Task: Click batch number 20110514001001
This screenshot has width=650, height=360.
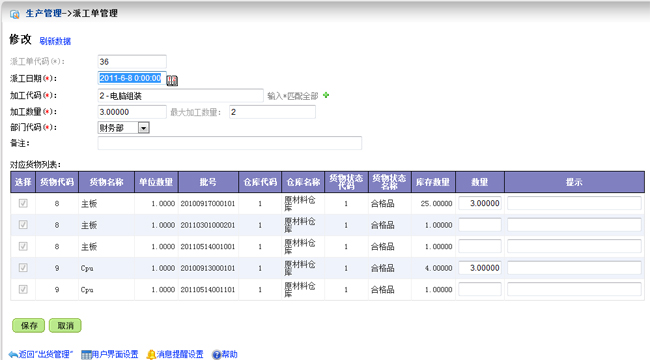Action: click(208, 247)
